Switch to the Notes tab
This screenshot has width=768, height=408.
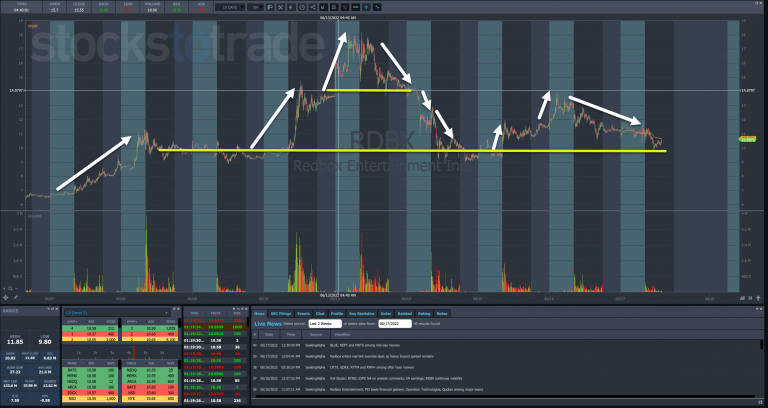coord(442,313)
